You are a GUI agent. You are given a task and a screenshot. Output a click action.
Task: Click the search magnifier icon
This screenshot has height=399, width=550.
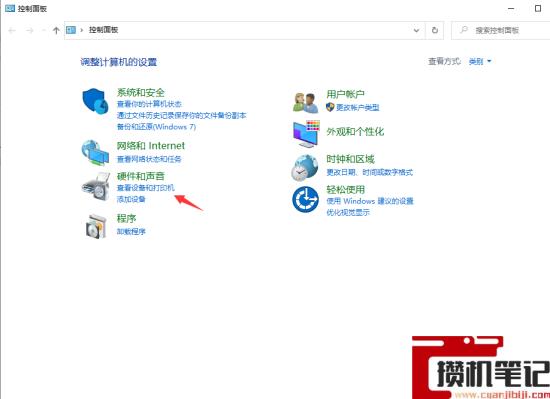point(464,30)
